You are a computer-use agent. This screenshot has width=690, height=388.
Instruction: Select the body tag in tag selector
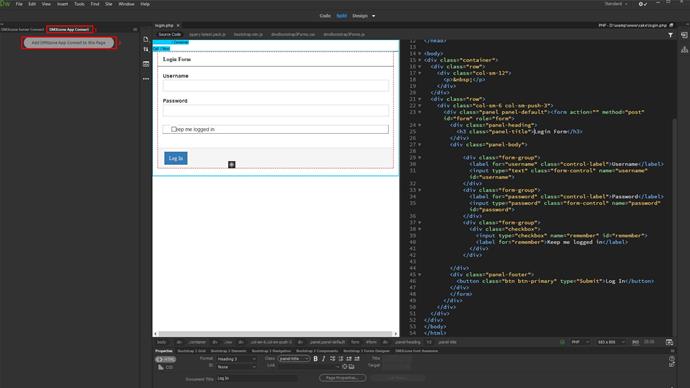161,342
